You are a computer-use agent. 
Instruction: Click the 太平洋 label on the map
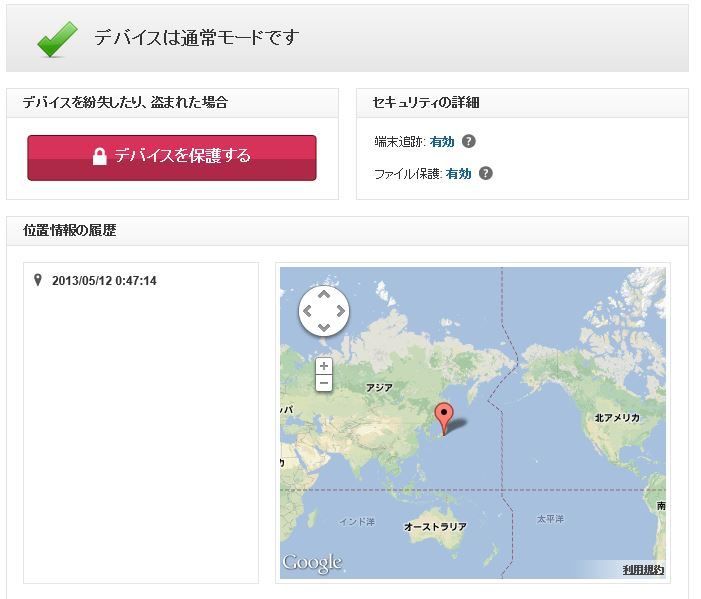click(x=550, y=519)
